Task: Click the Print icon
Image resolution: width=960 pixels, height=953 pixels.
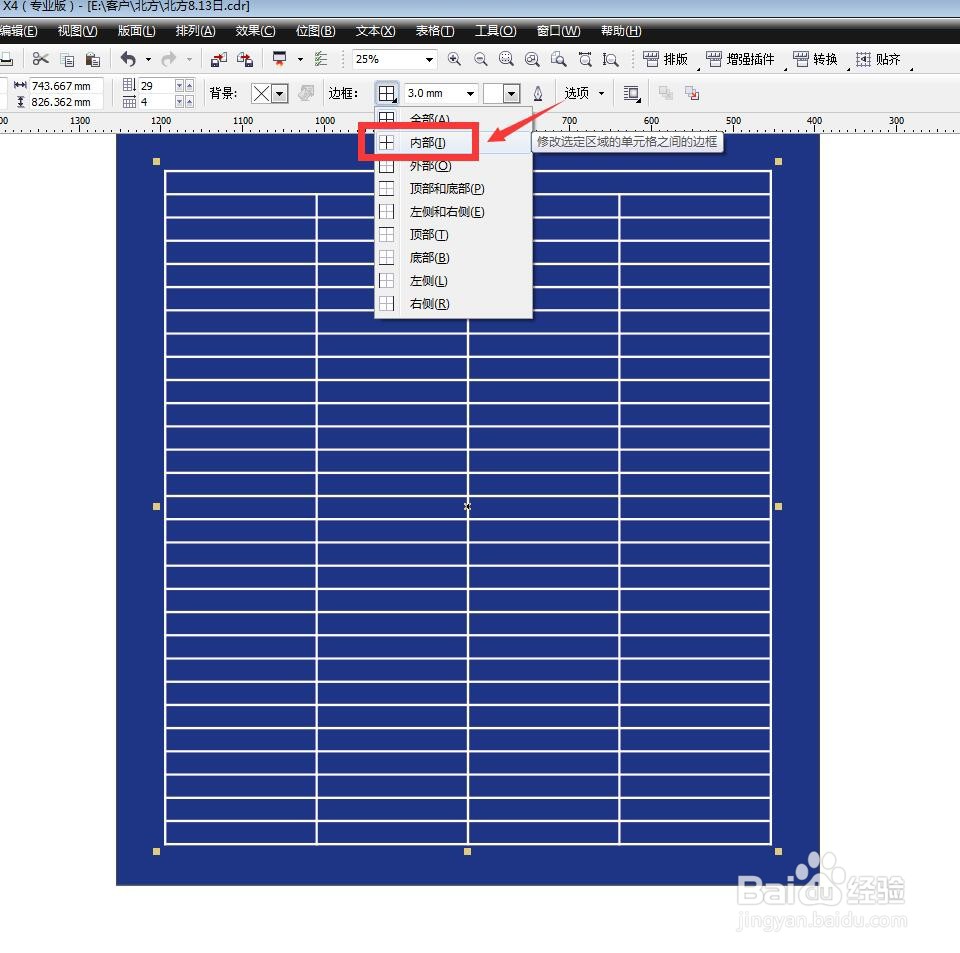Action: (7, 60)
